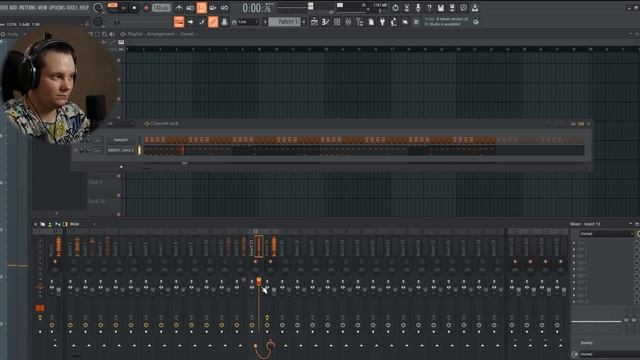
Task: Open the TOOLS menu
Action: [x=72, y=8]
